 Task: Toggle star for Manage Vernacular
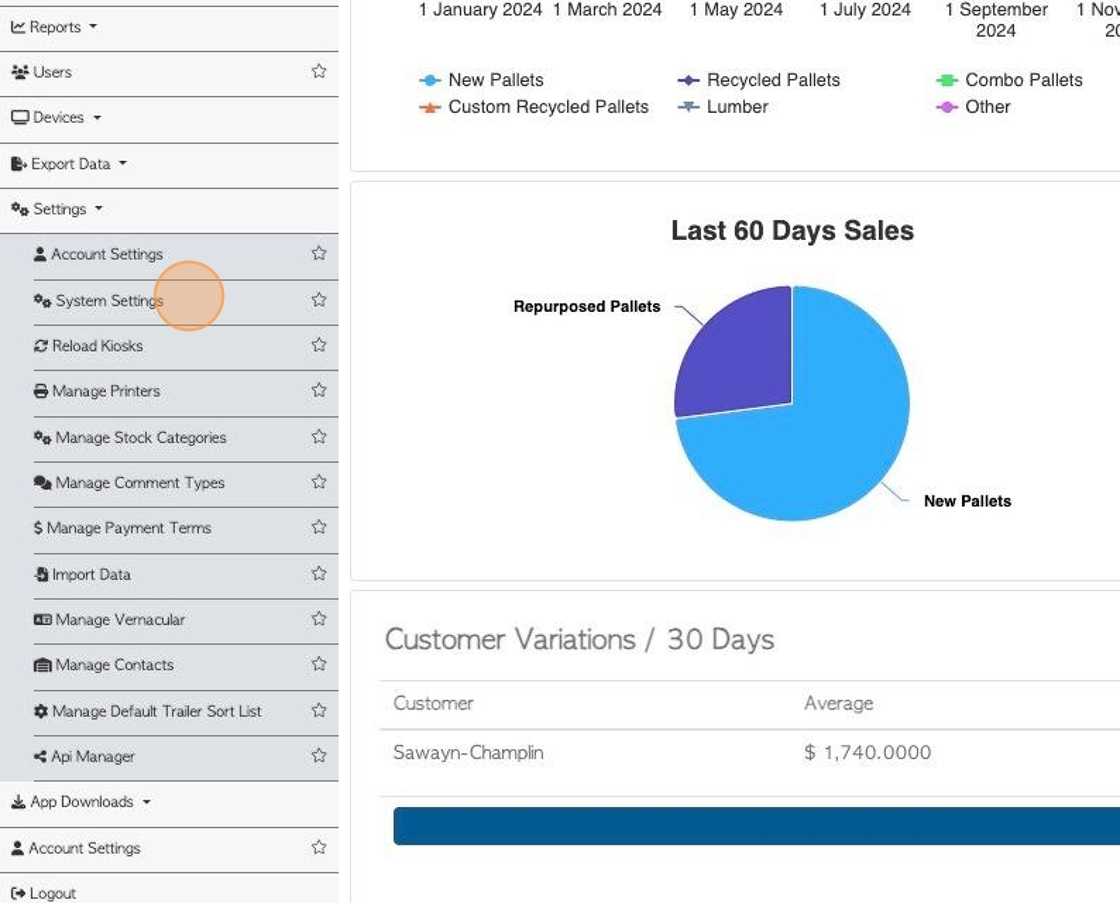[319, 618]
